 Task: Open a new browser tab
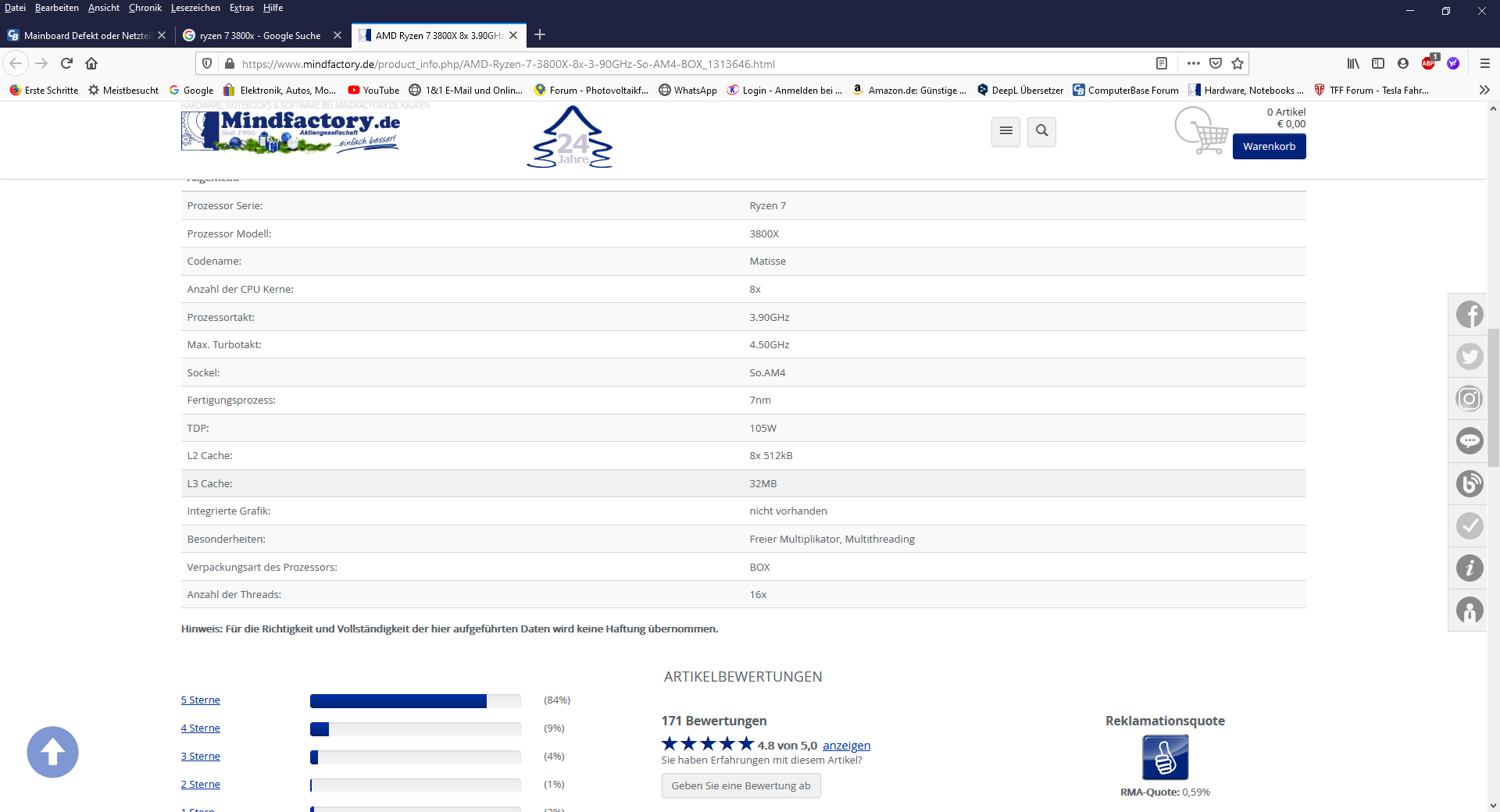[x=540, y=34]
